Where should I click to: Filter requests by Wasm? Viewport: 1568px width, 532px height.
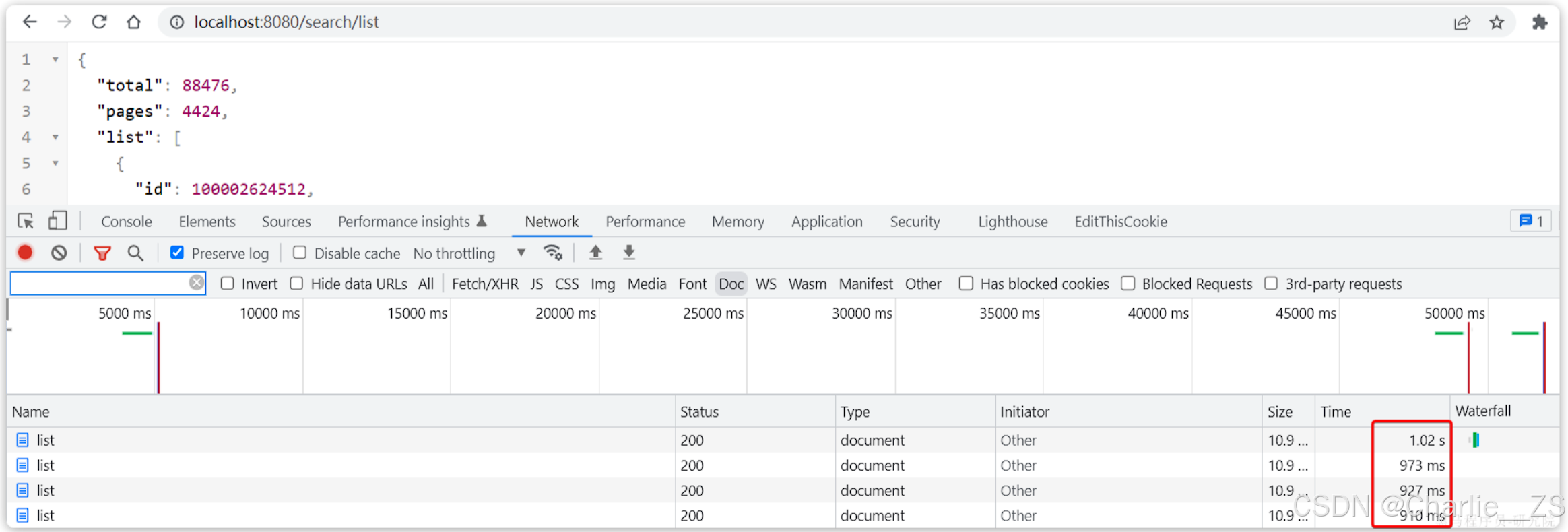[807, 284]
